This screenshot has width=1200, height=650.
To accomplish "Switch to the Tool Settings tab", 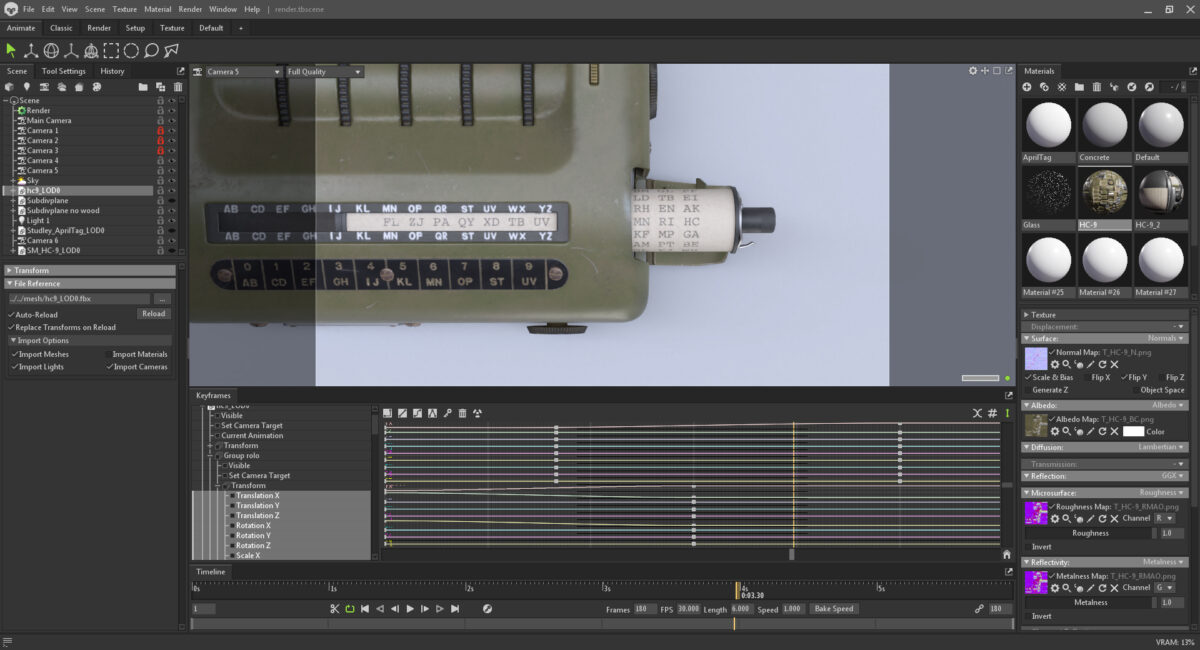I will pyautogui.click(x=62, y=71).
